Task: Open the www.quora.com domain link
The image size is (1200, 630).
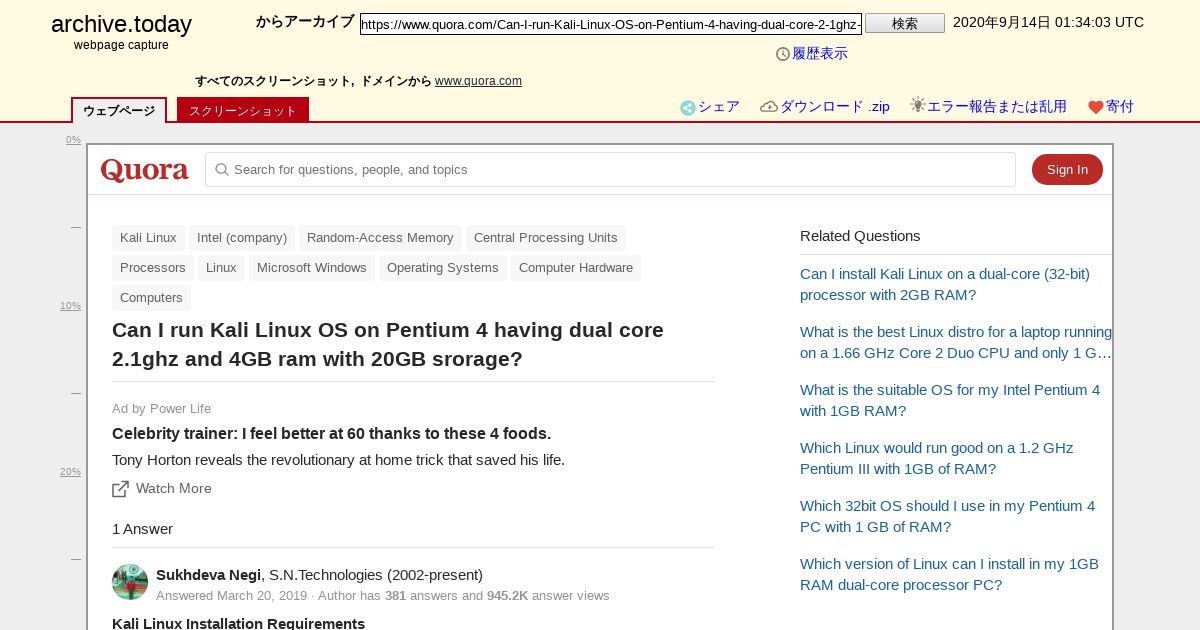Action: (478, 81)
